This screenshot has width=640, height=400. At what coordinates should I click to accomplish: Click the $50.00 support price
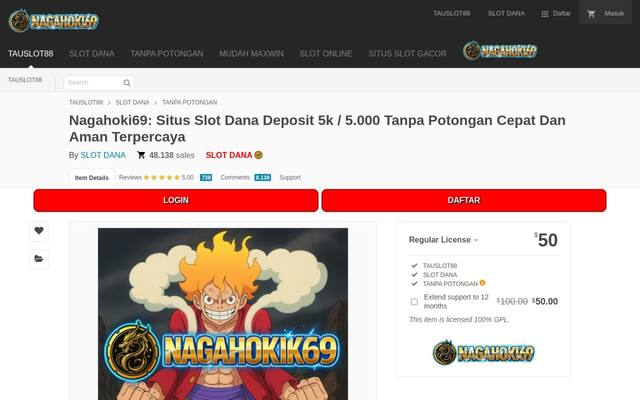[x=545, y=301]
